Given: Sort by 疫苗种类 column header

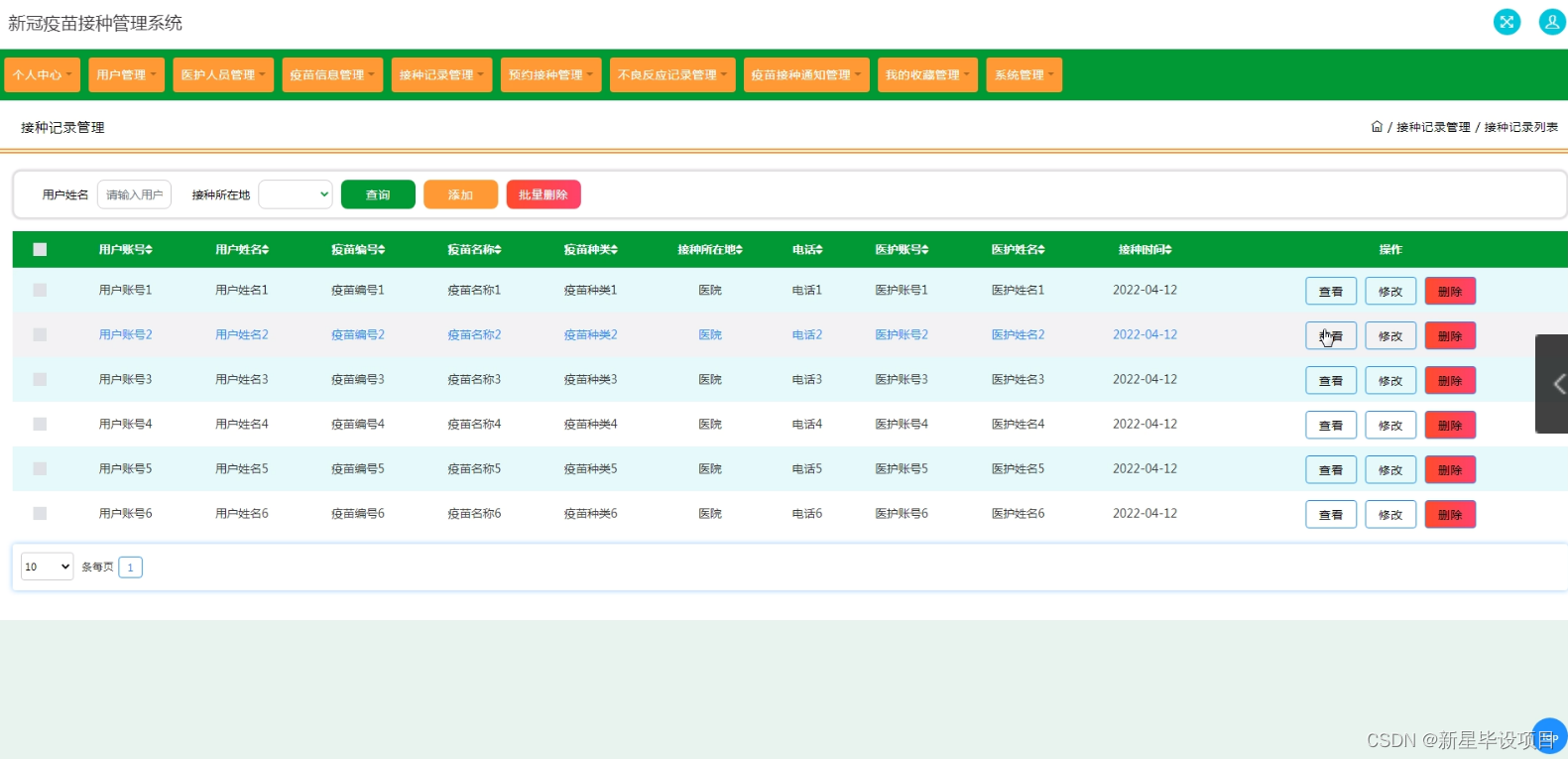Looking at the screenshot, I should click(x=591, y=250).
